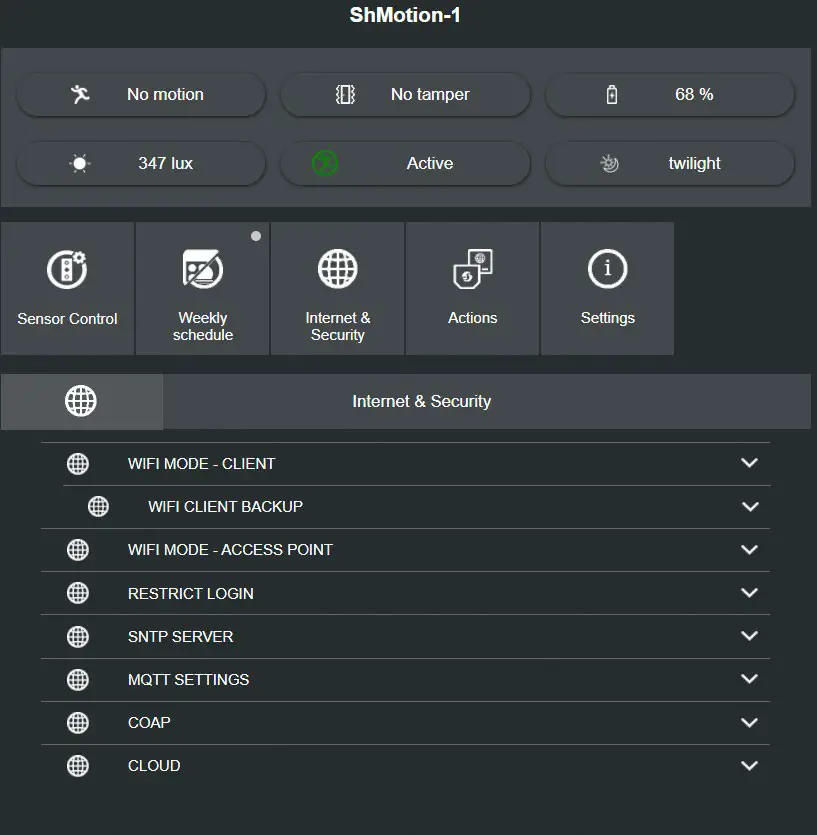The width and height of the screenshot is (817, 835).
Task: Click the Settings info icon
Action: 607,268
